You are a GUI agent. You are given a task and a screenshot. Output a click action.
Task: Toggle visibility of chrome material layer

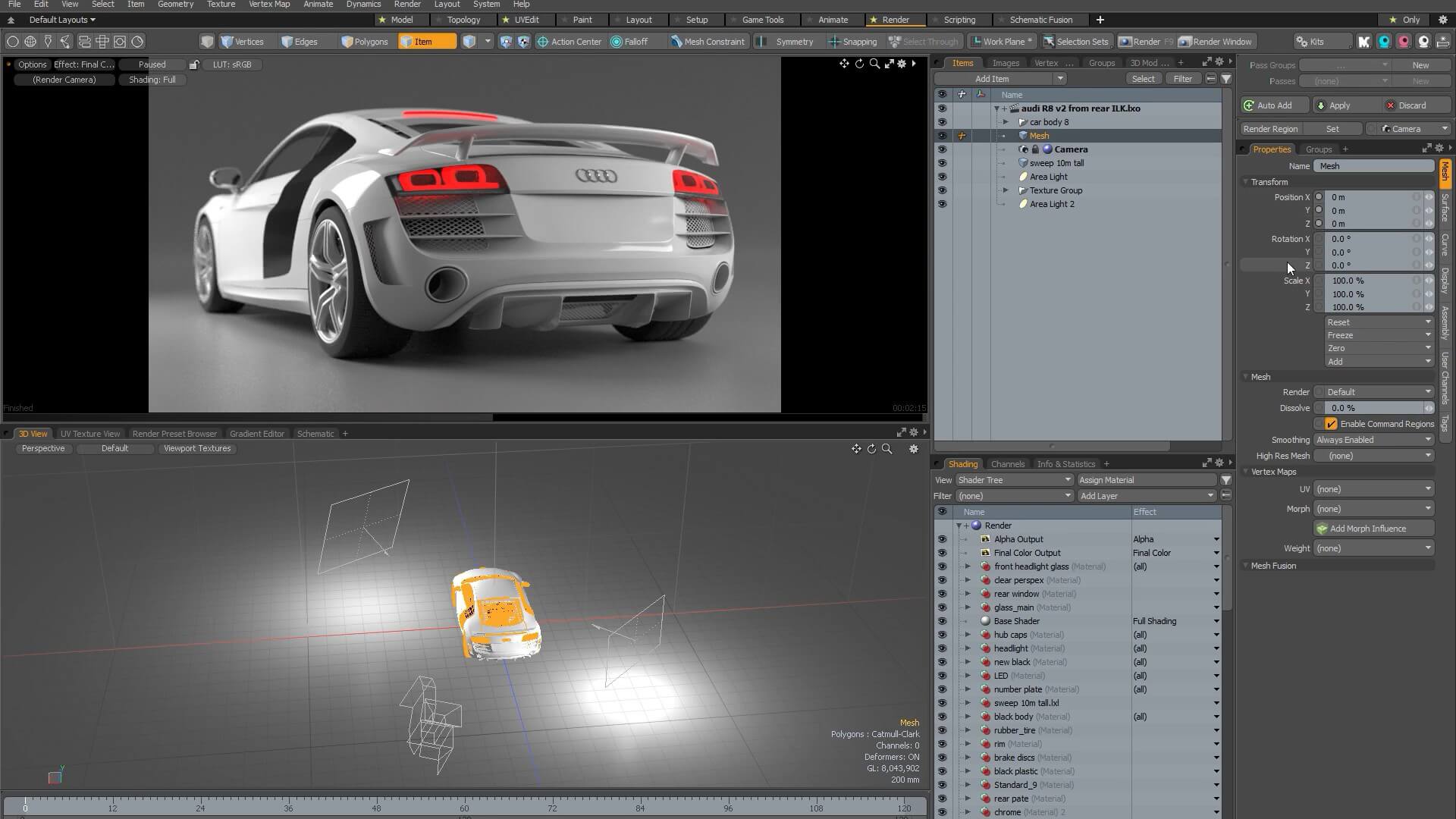pos(942,812)
